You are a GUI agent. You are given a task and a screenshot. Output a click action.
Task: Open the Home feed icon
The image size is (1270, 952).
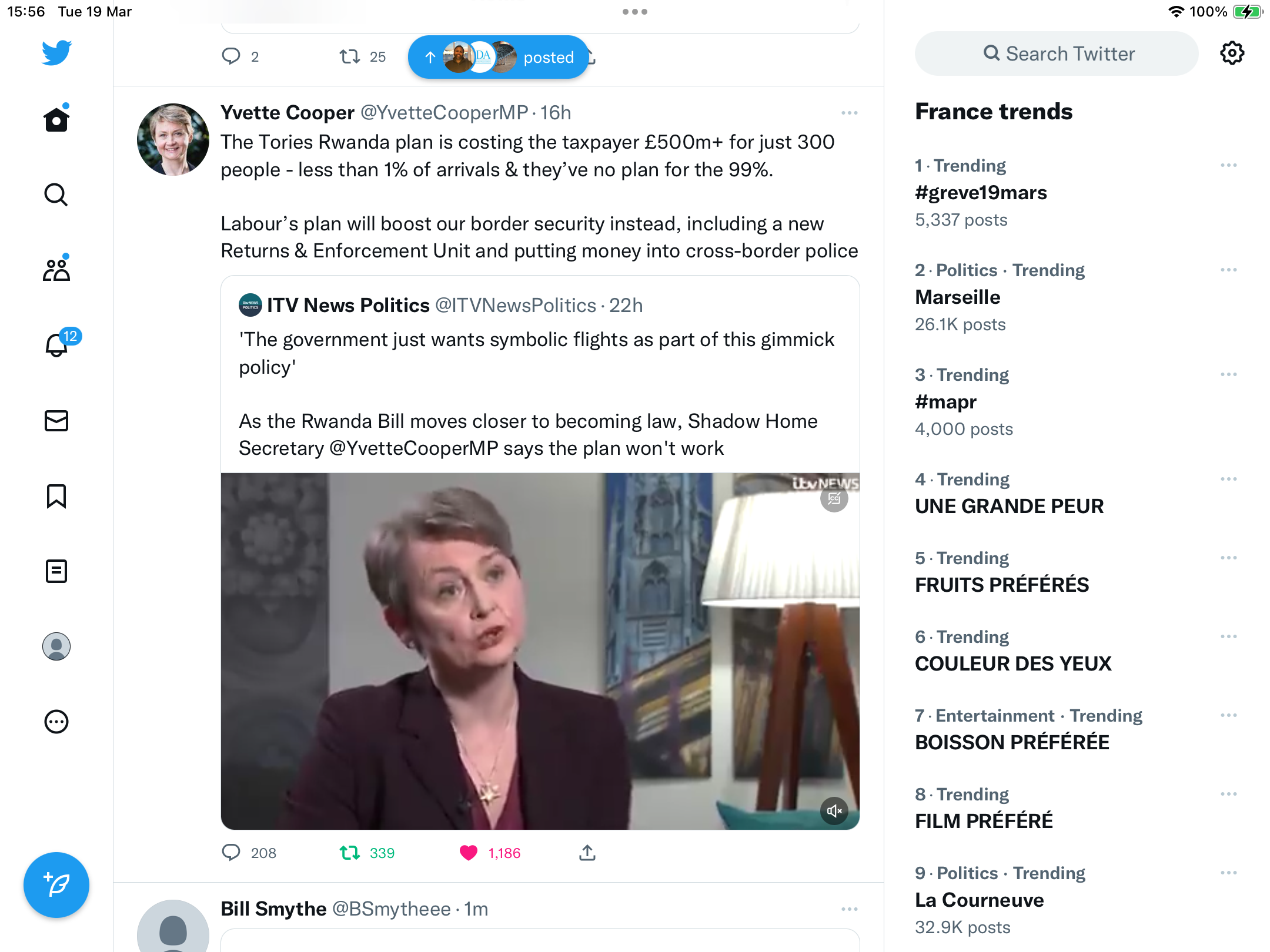coord(56,119)
